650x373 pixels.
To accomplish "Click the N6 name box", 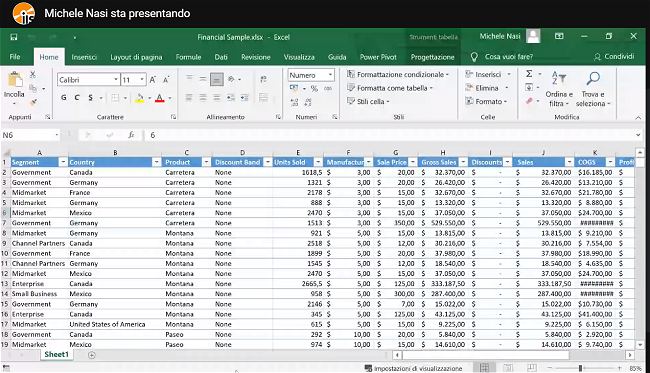I will pyautogui.click(x=31, y=135).
